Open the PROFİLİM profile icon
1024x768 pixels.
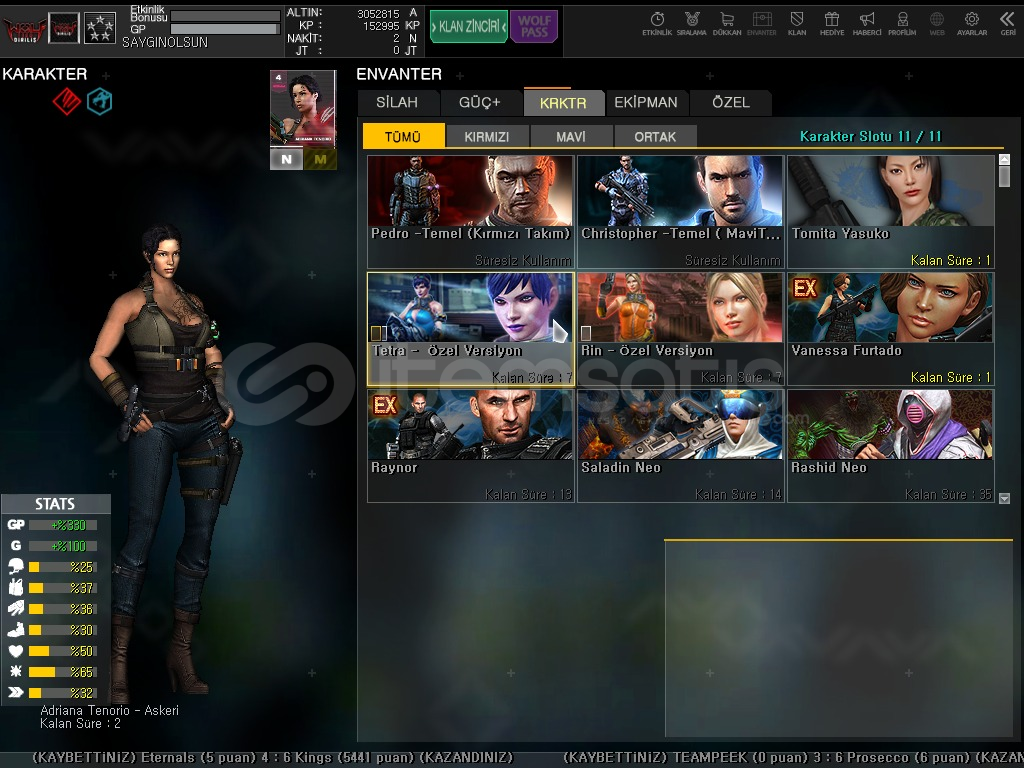[x=902, y=24]
